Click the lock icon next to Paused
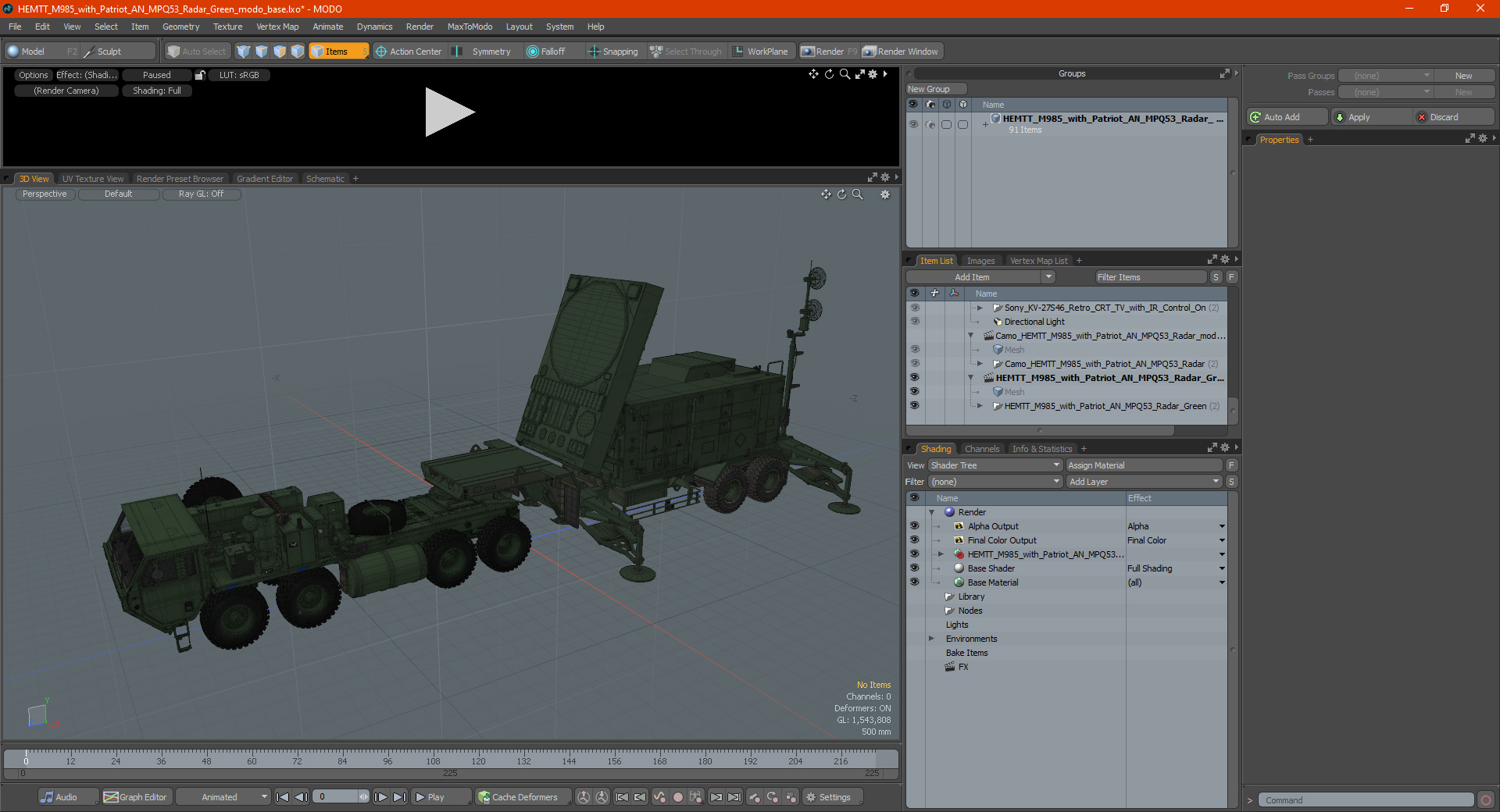The height and width of the screenshot is (812, 1500). [x=200, y=75]
